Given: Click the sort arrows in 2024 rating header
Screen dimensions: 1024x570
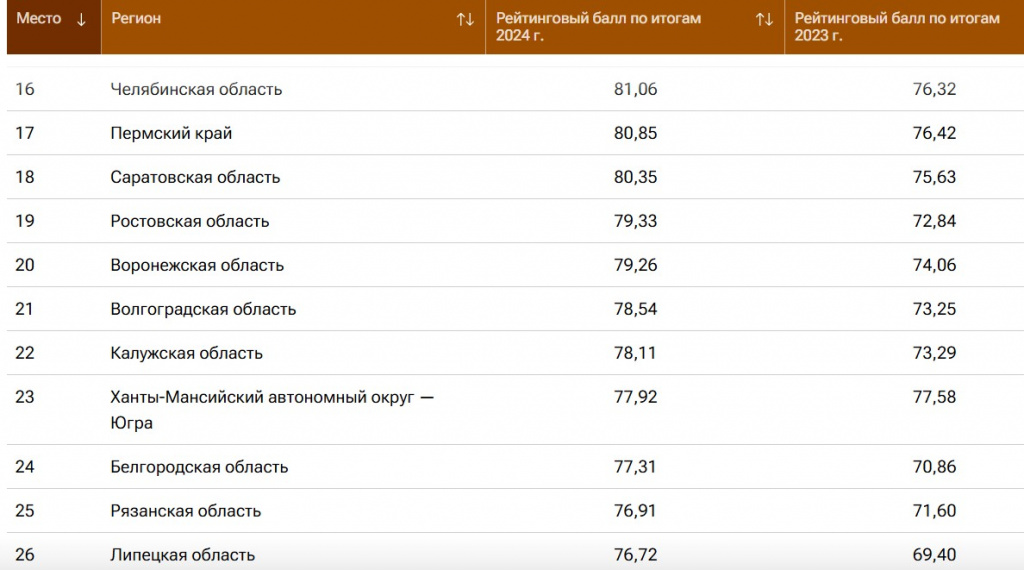Looking at the screenshot, I should coord(764,19).
